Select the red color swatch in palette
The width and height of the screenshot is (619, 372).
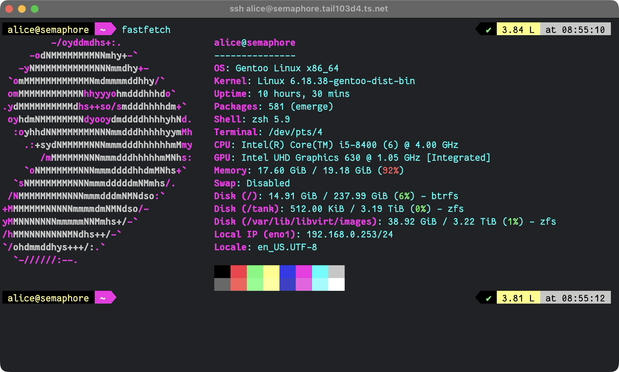tap(238, 272)
